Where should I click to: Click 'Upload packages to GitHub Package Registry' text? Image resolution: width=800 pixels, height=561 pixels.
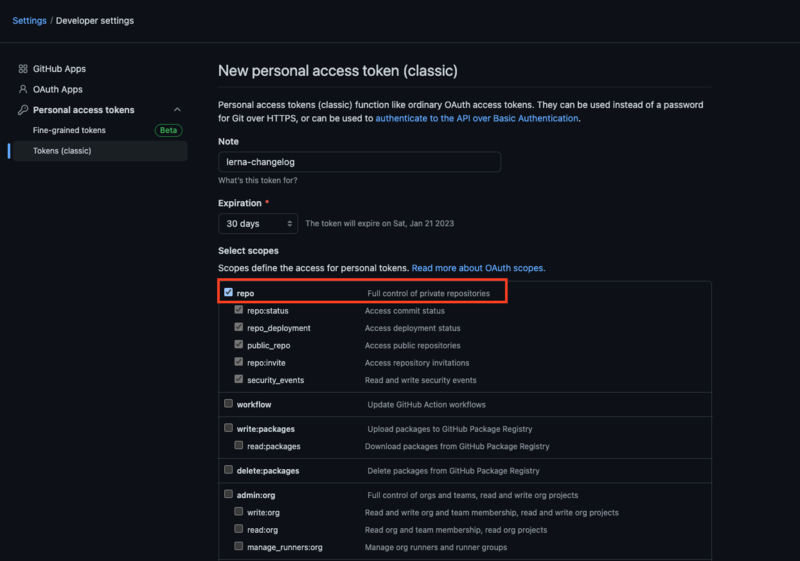pyautogui.click(x=449, y=429)
